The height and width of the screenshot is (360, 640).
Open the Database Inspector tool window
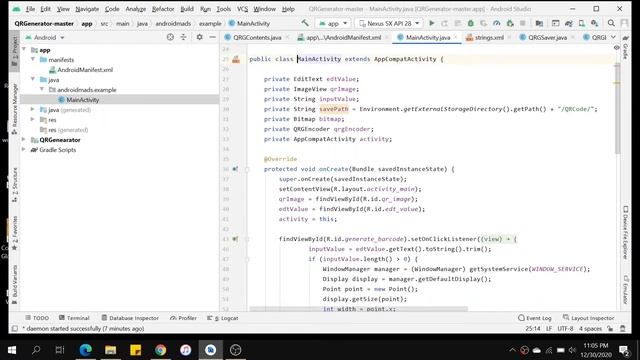pyautogui.click(x=130, y=318)
